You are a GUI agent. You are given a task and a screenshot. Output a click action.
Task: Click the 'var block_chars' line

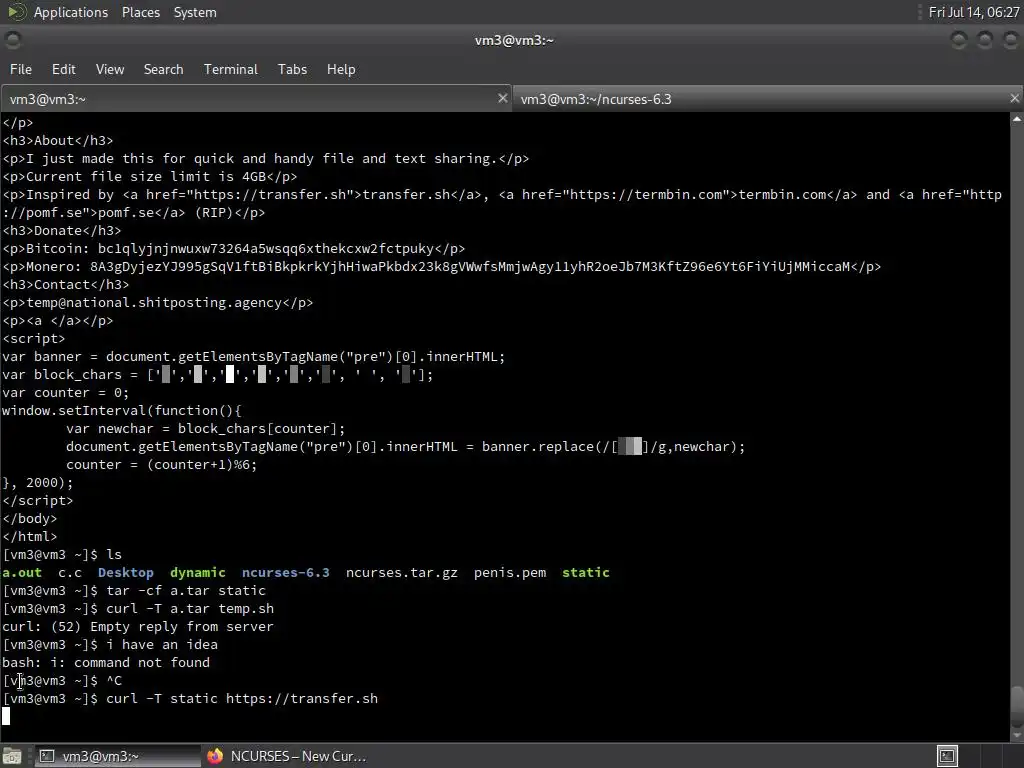pyautogui.click(x=217, y=375)
